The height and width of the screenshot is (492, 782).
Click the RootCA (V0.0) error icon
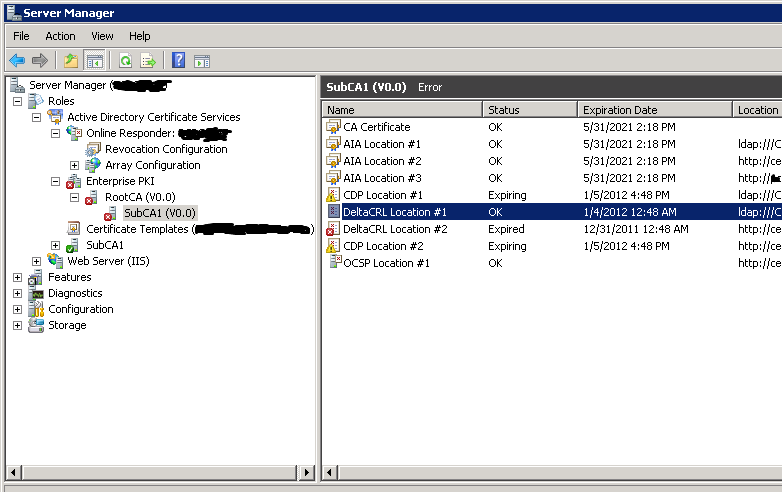pos(92,197)
